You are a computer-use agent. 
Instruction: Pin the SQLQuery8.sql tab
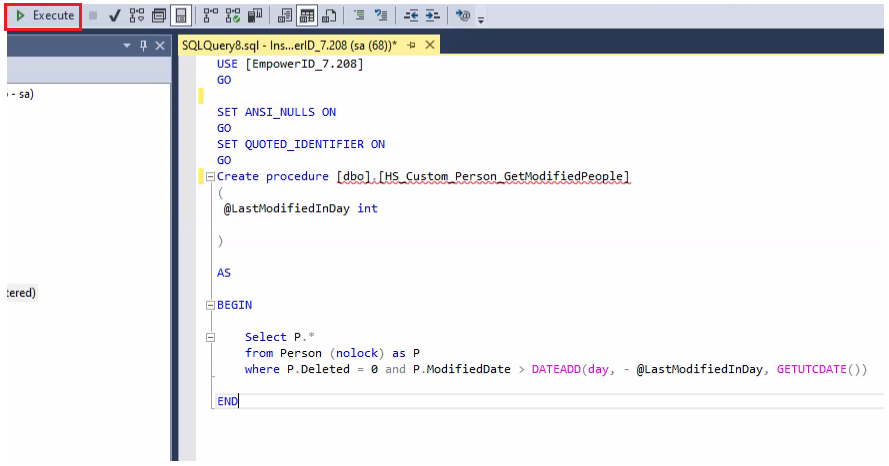tap(412, 45)
